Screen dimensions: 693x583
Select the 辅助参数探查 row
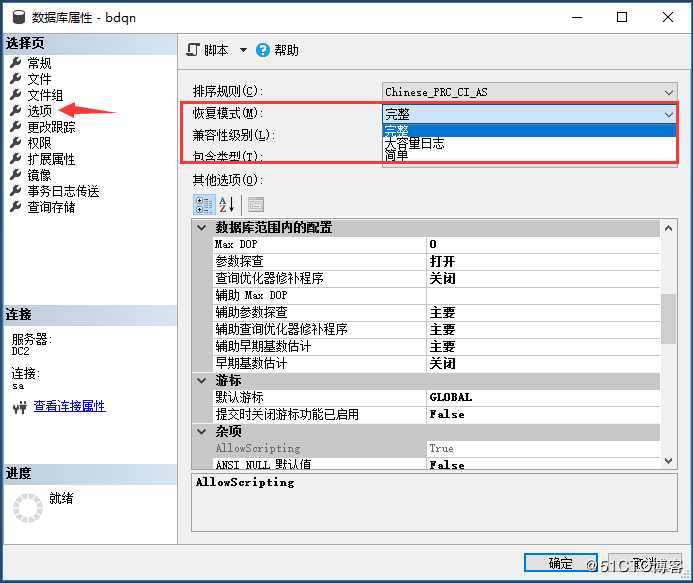pyautogui.click(x=437, y=312)
